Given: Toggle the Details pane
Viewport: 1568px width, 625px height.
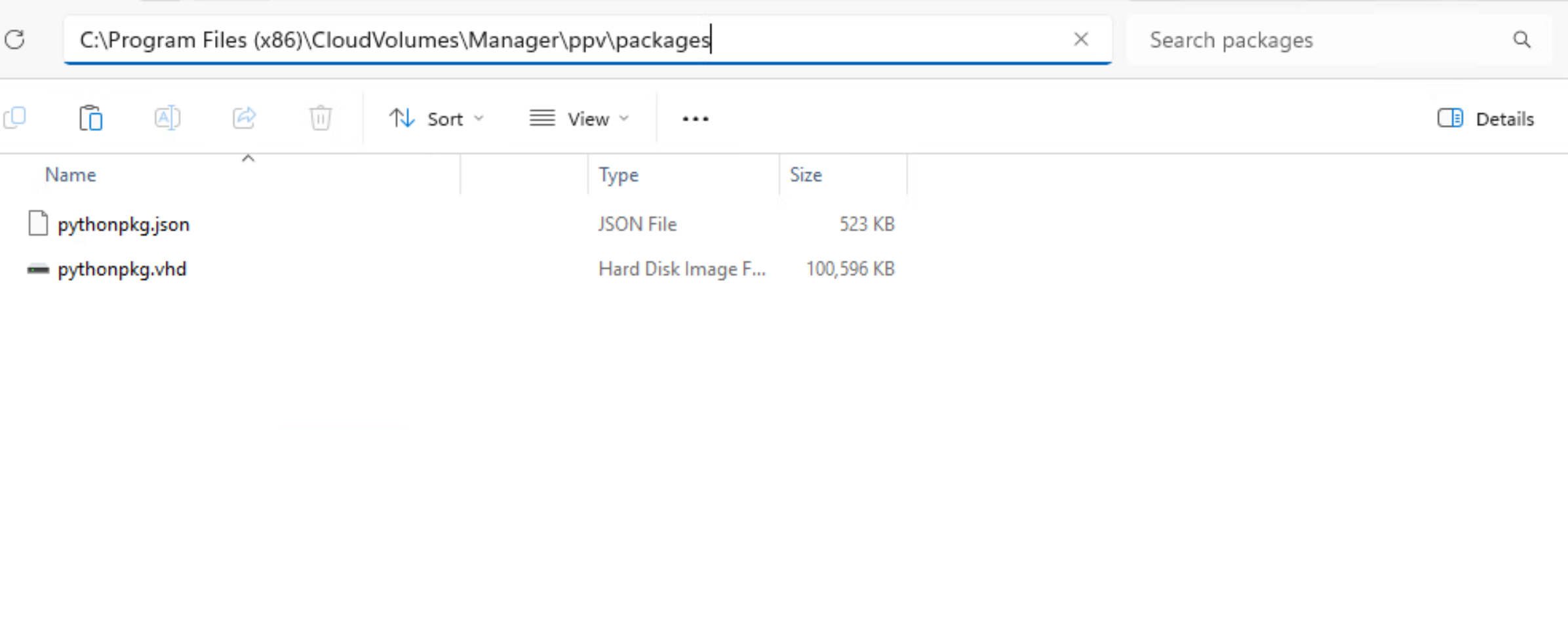Looking at the screenshot, I should tap(1485, 119).
